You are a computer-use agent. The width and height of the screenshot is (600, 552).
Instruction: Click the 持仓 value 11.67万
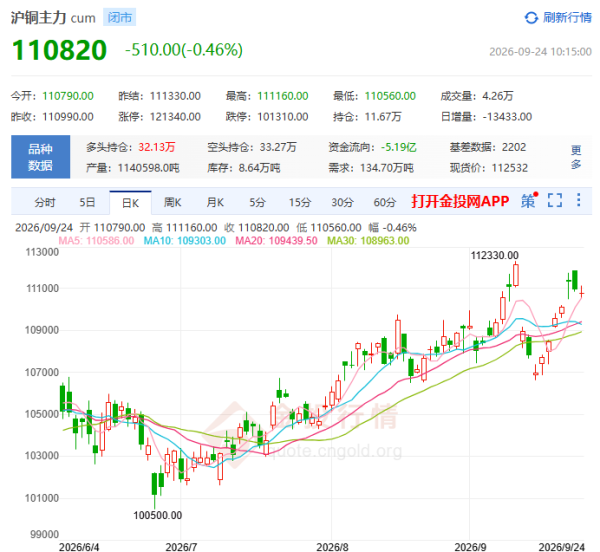click(383, 117)
